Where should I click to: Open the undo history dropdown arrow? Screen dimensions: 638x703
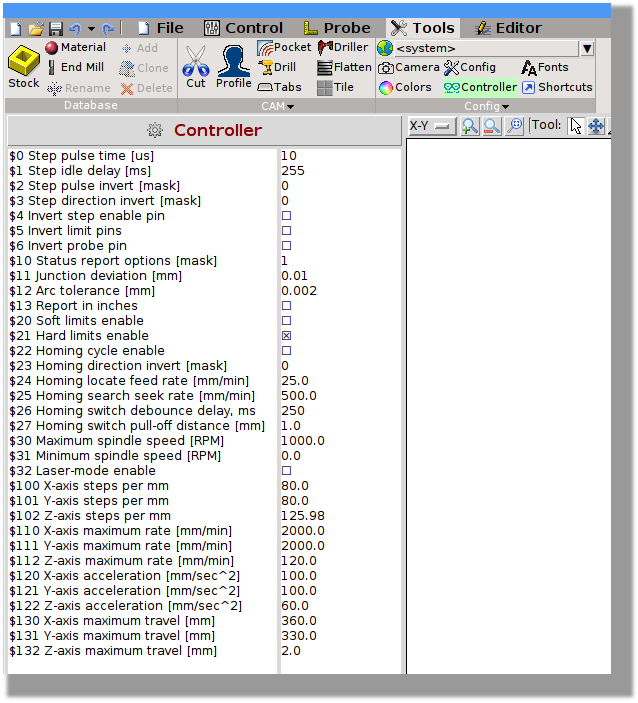click(91, 29)
